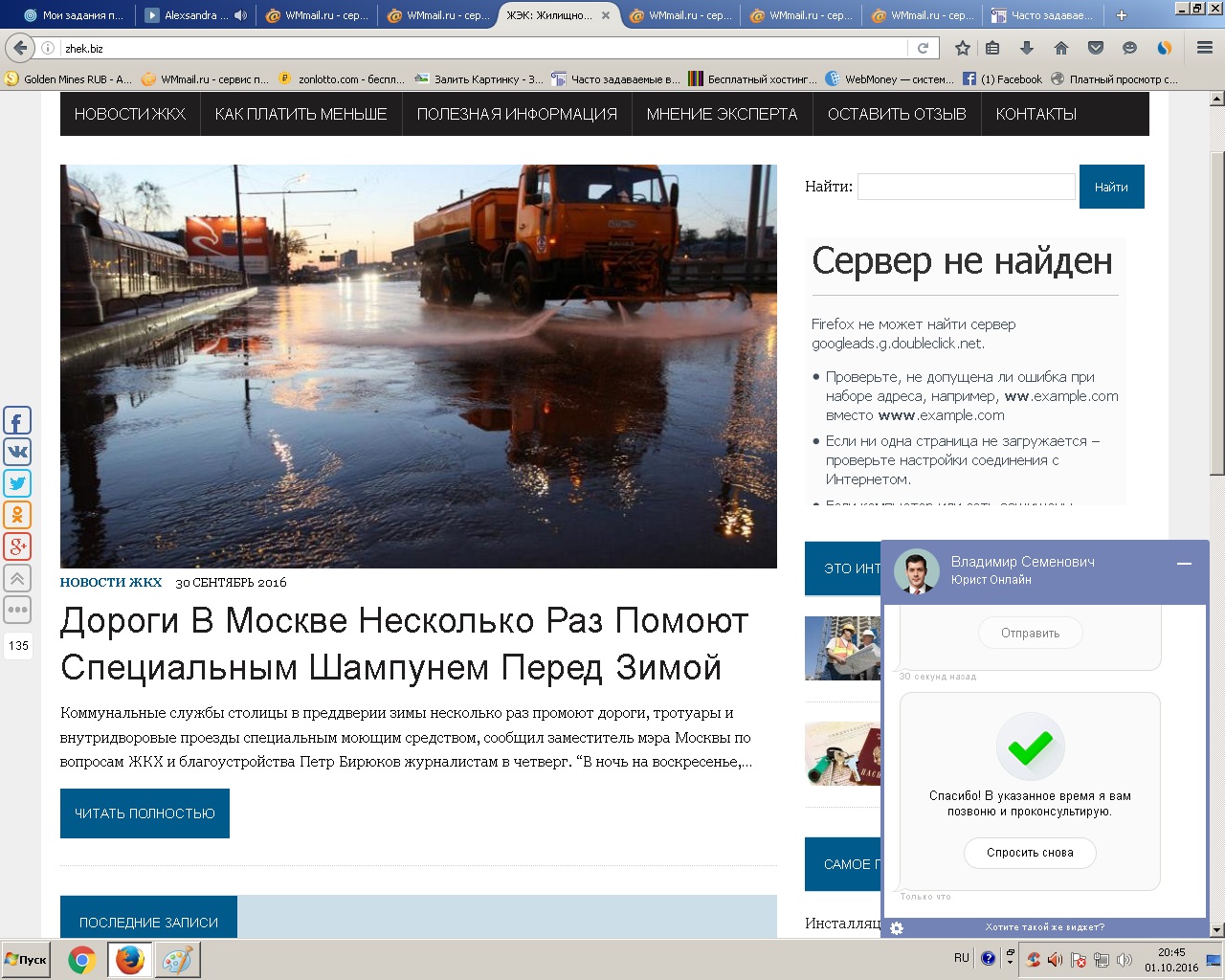Click the ЧИТАТЬ ПОЛНОСТЬЮ button

point(145,813)
